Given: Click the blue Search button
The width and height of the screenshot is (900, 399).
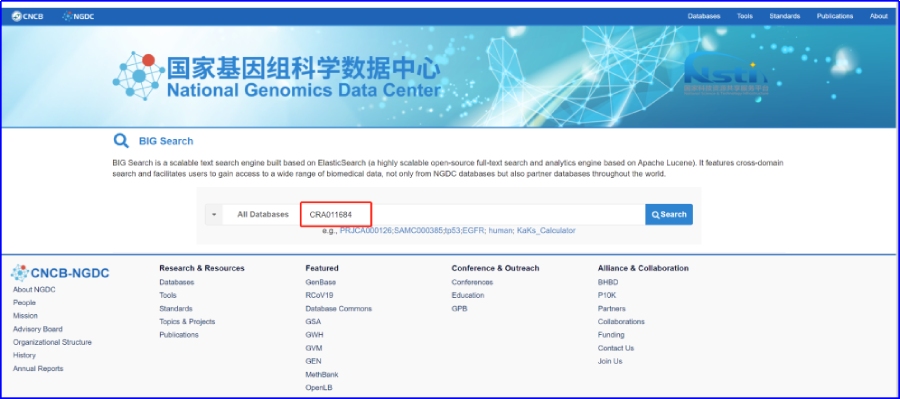Looking at the screenshot, I should click(669, 214).
